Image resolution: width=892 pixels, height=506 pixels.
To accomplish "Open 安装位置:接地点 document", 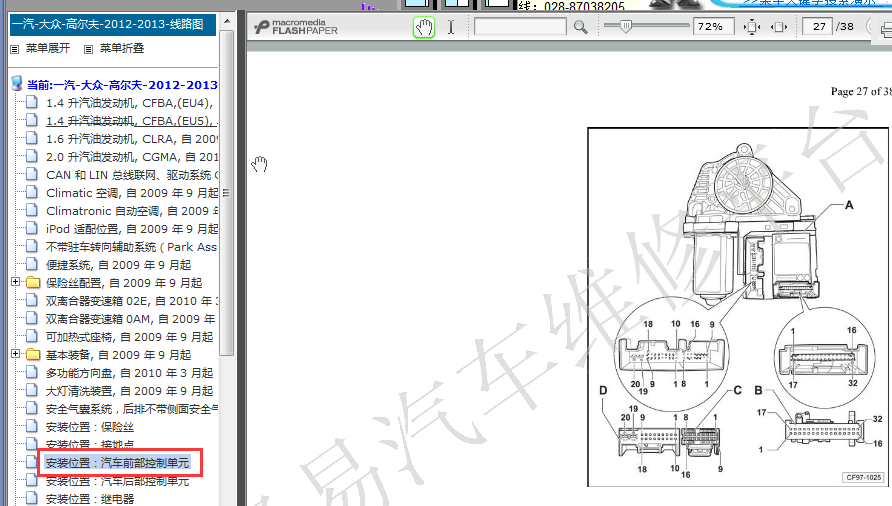I will click(x=90, y=445).
